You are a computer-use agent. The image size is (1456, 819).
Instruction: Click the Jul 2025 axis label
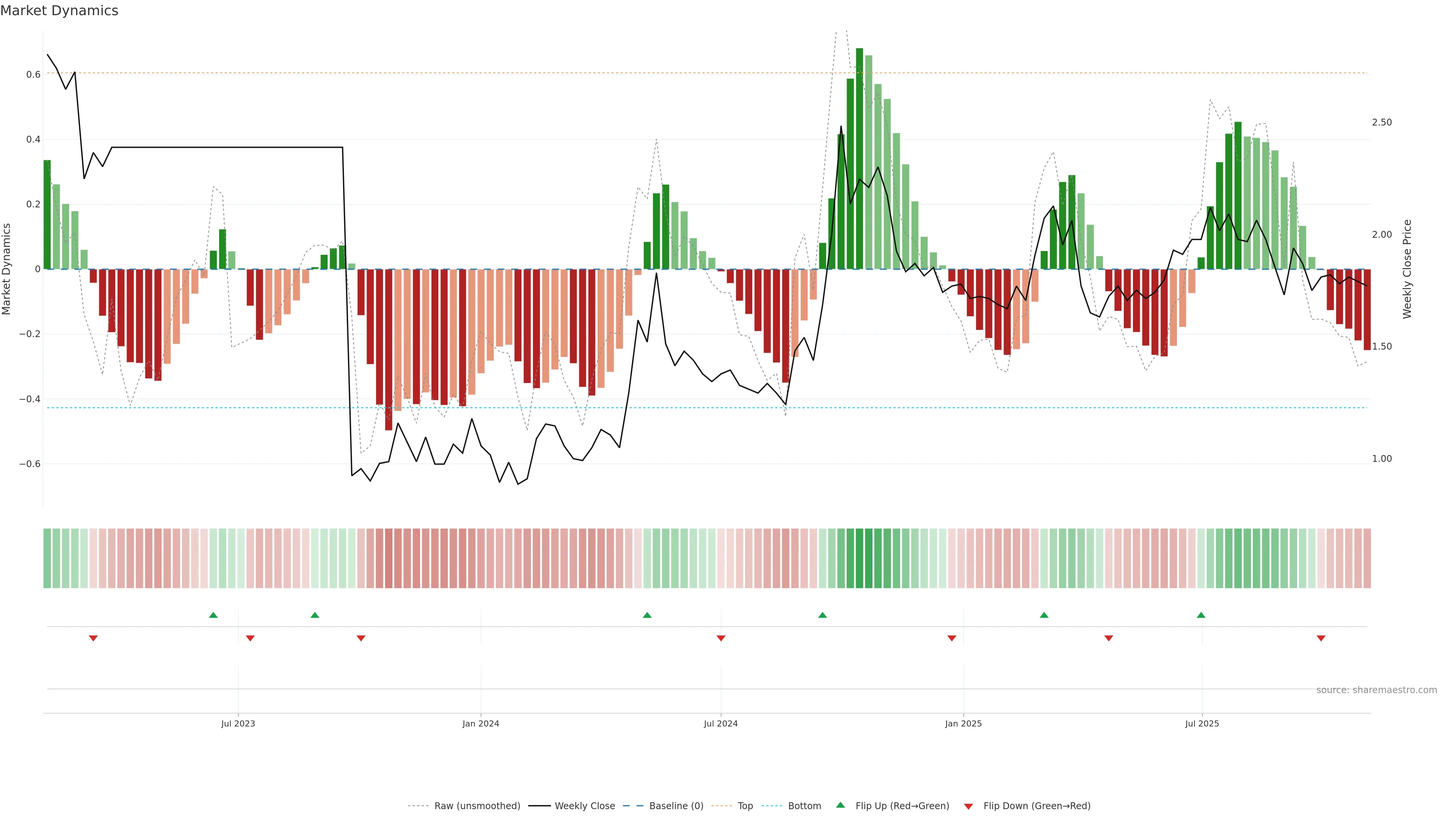(1202, 723)
